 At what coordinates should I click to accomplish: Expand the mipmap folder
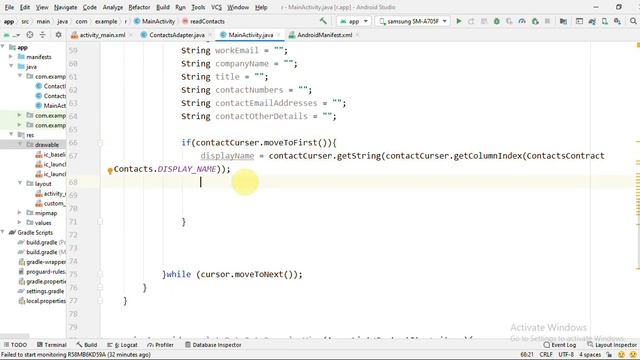point(20,213)
